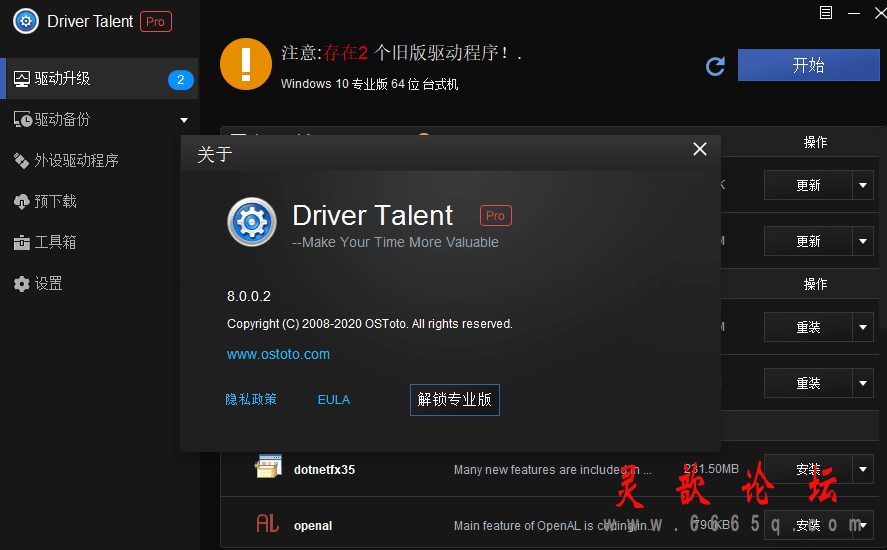Expand the 驱动备份 submenu arrow
Image resolution: width=887 pixels, height=550 pixels.
[x=184, y=120]
